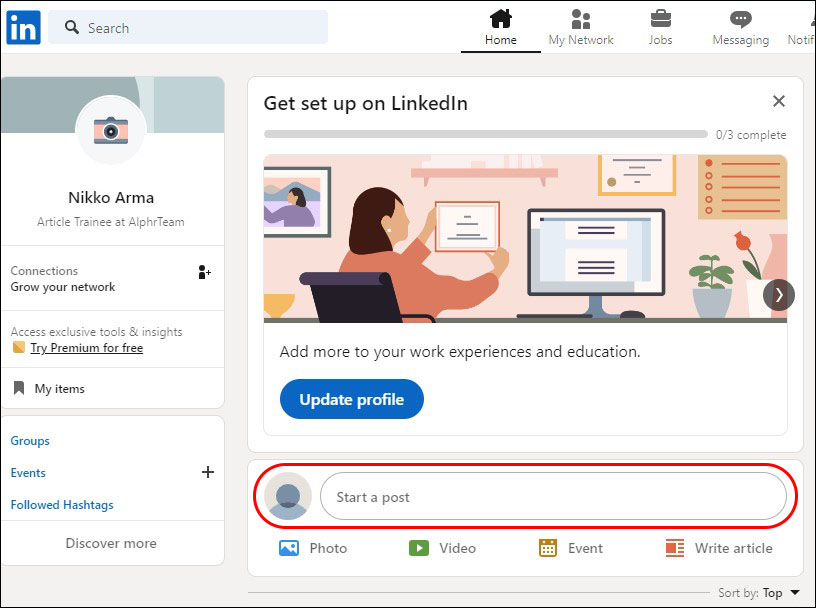Open the Messaging tab
Screen dimensions: 816x608
point(741,28)
